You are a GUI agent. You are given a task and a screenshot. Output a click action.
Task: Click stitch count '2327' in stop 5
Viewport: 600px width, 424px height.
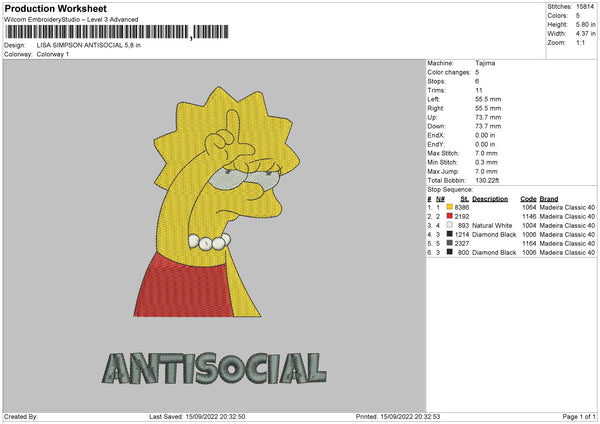tap(462, 243)
